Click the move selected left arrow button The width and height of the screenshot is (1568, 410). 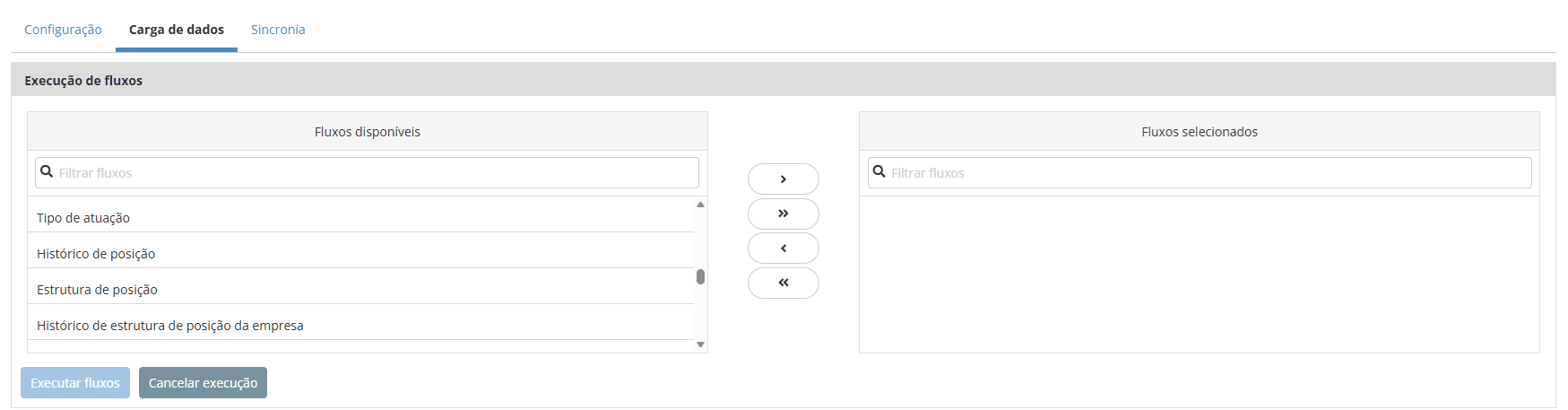coord(783,249)
